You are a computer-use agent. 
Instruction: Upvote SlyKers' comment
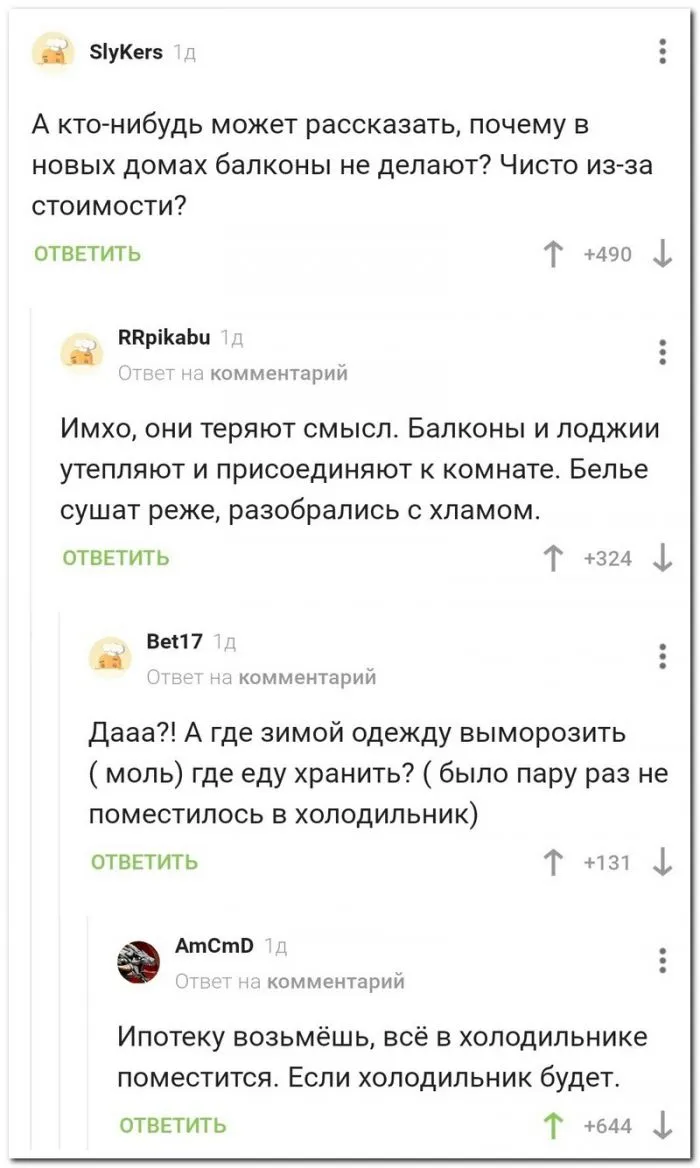pos(552,254)
